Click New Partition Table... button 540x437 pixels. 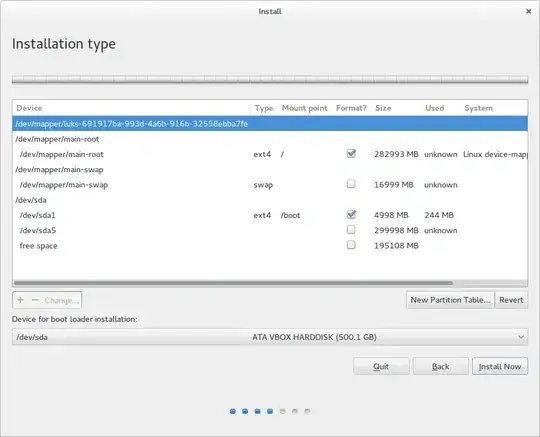click(450, 300)
